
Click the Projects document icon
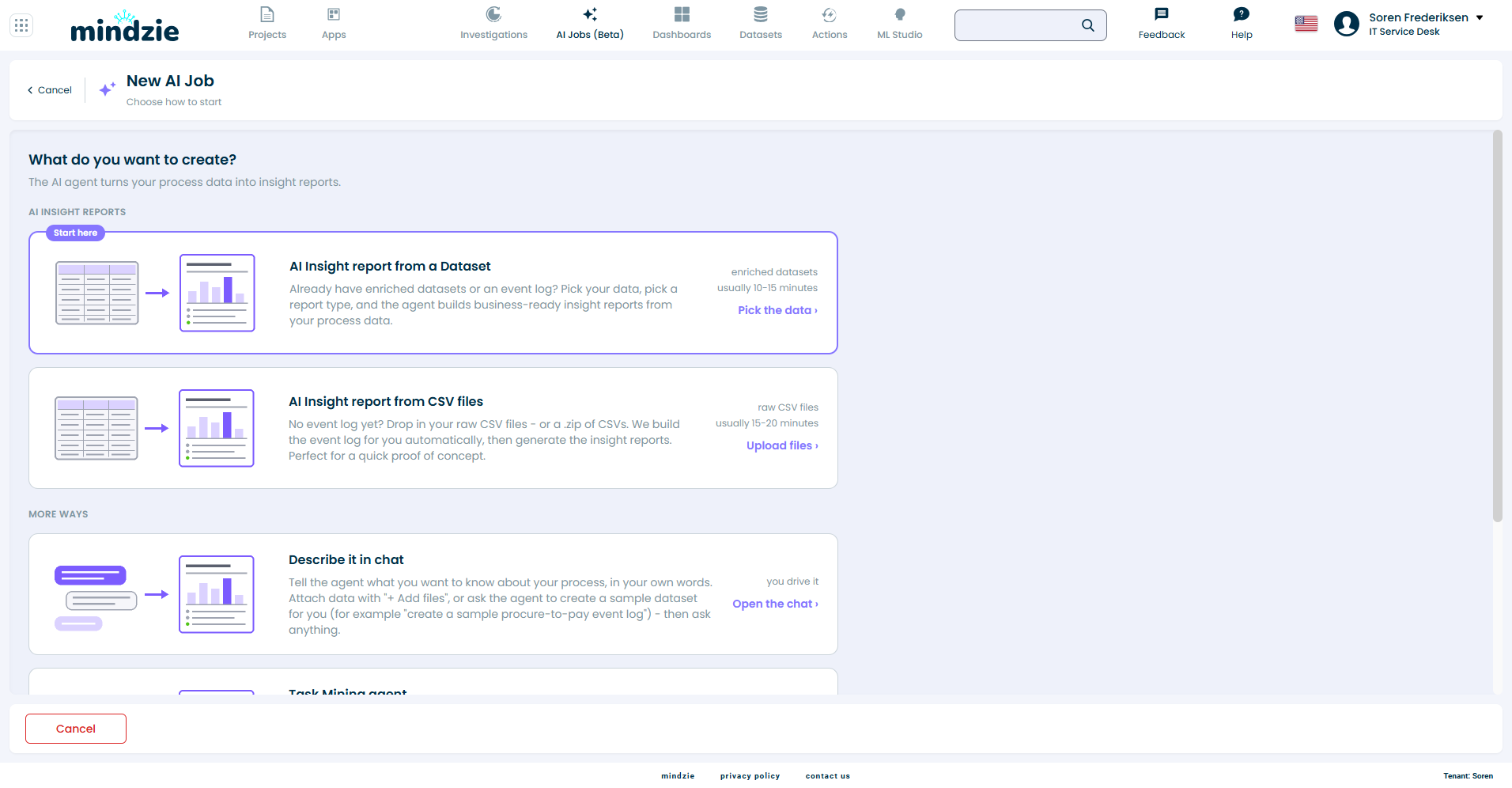click(267, 14)
